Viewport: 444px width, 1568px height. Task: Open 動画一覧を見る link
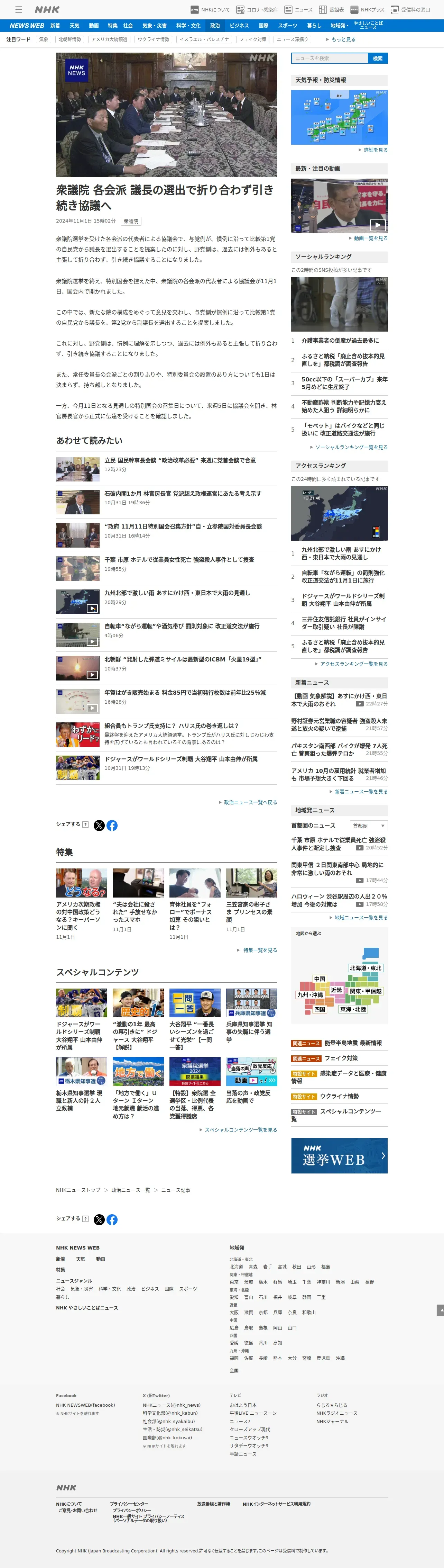point(369,238)
